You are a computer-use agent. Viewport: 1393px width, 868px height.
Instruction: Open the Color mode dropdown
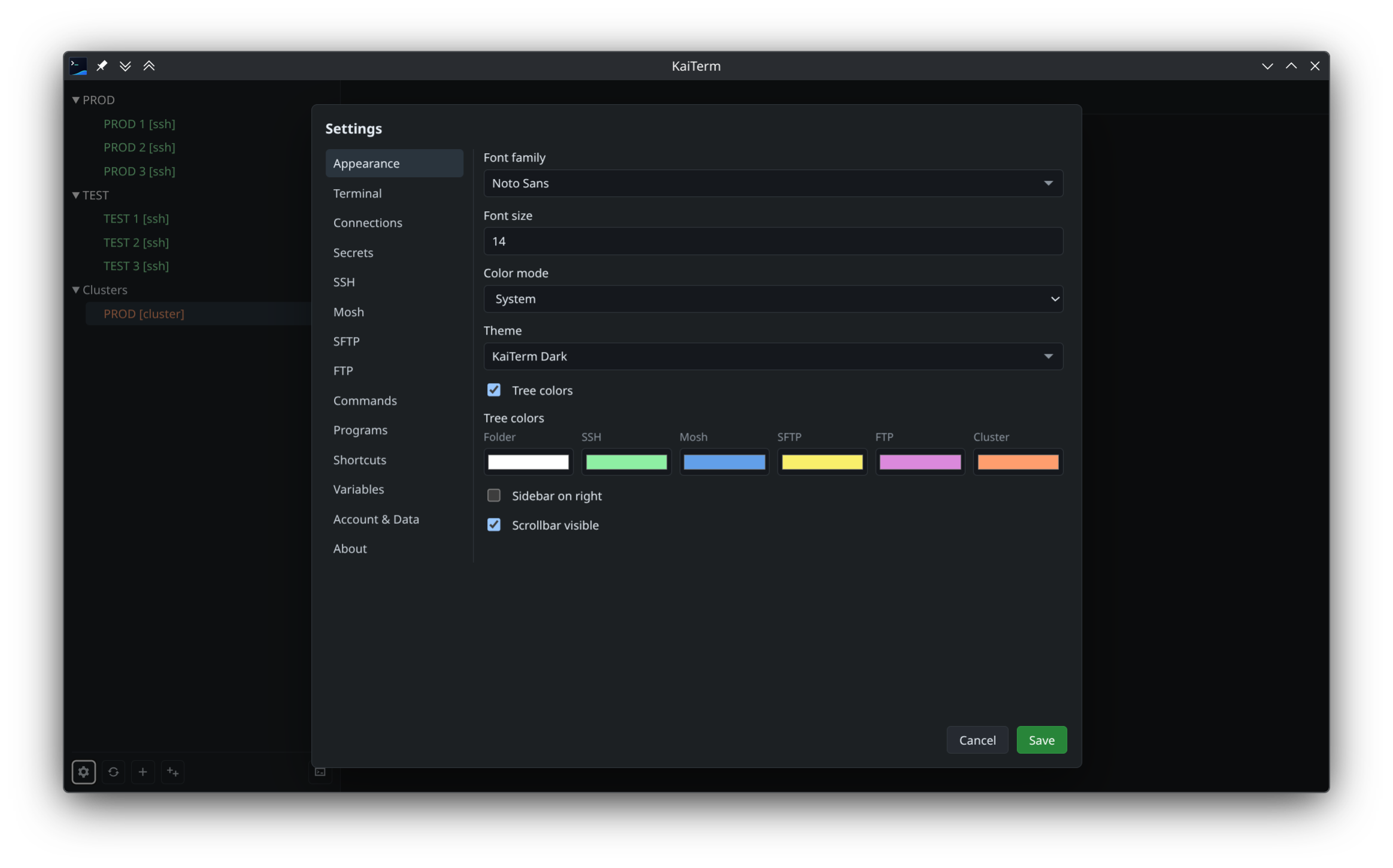[773, 299]
